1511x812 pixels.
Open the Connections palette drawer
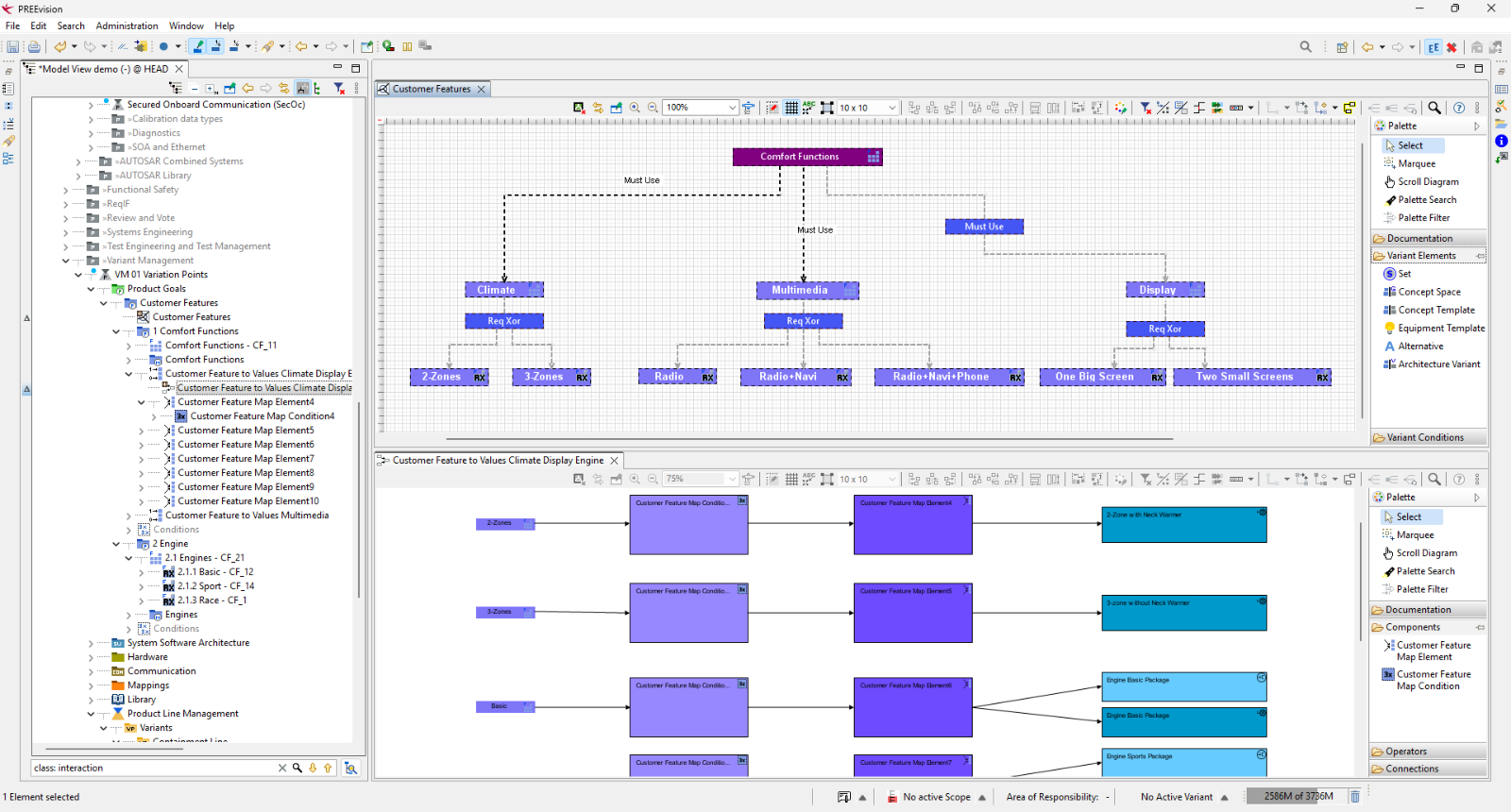click(1427, 769)
